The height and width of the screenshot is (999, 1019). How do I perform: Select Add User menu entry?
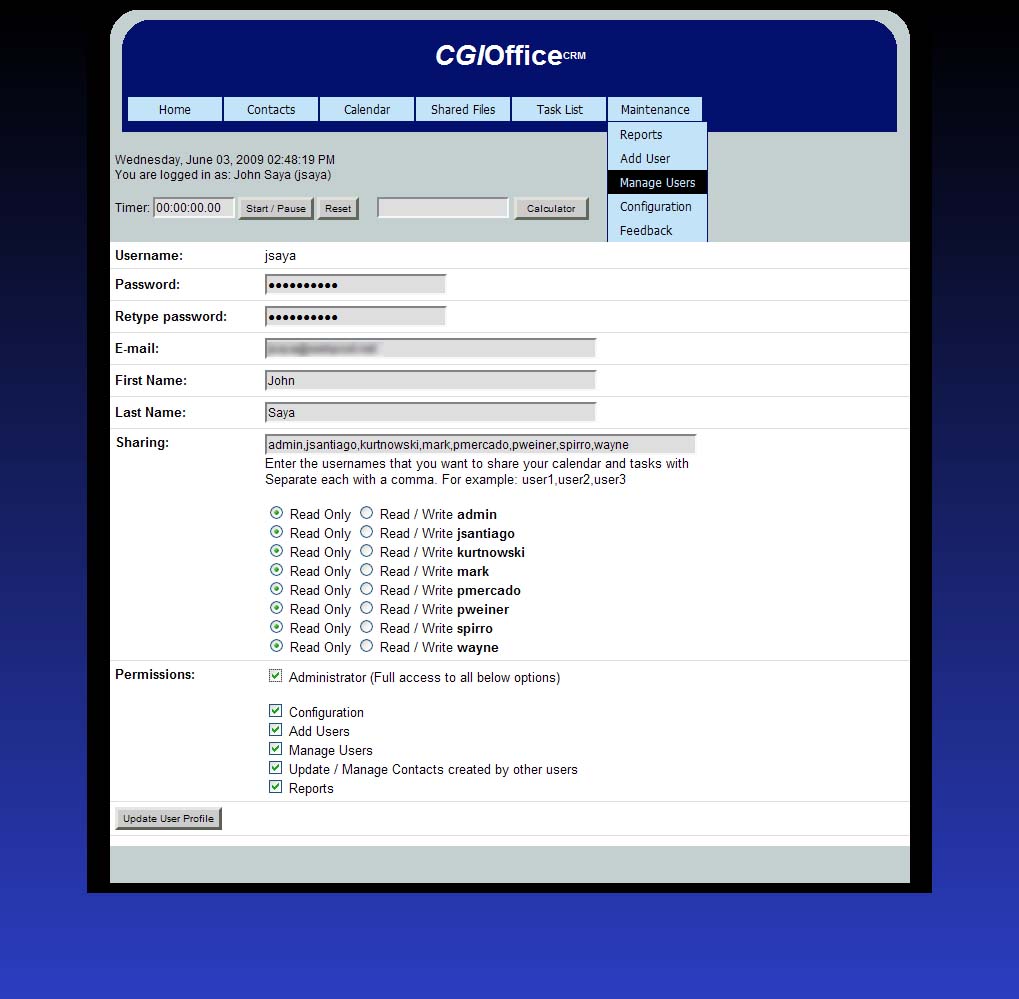click(657, 159)
